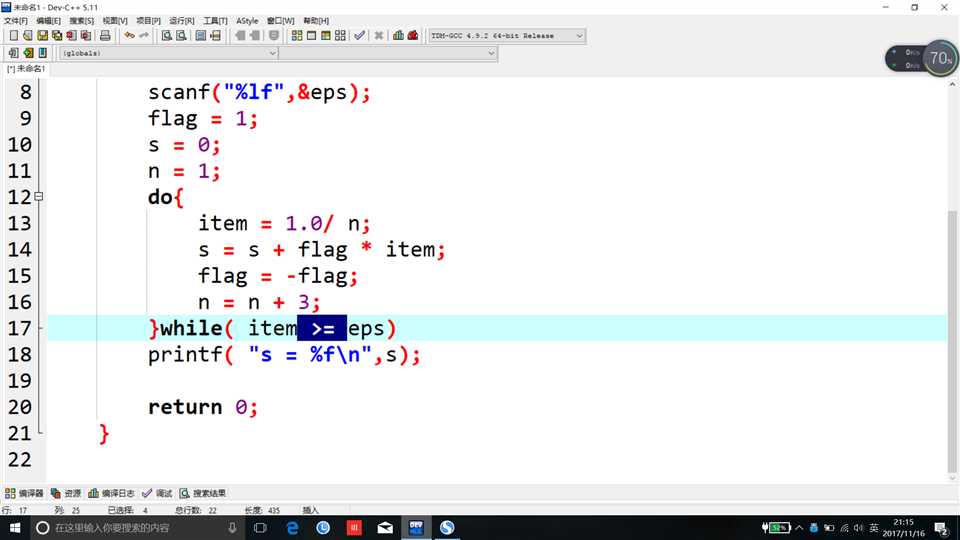Click the Rebuild All toolbar icon
The height and width of the screenshot is (540, 960).
pyautogui.click(x=340, y=36)
